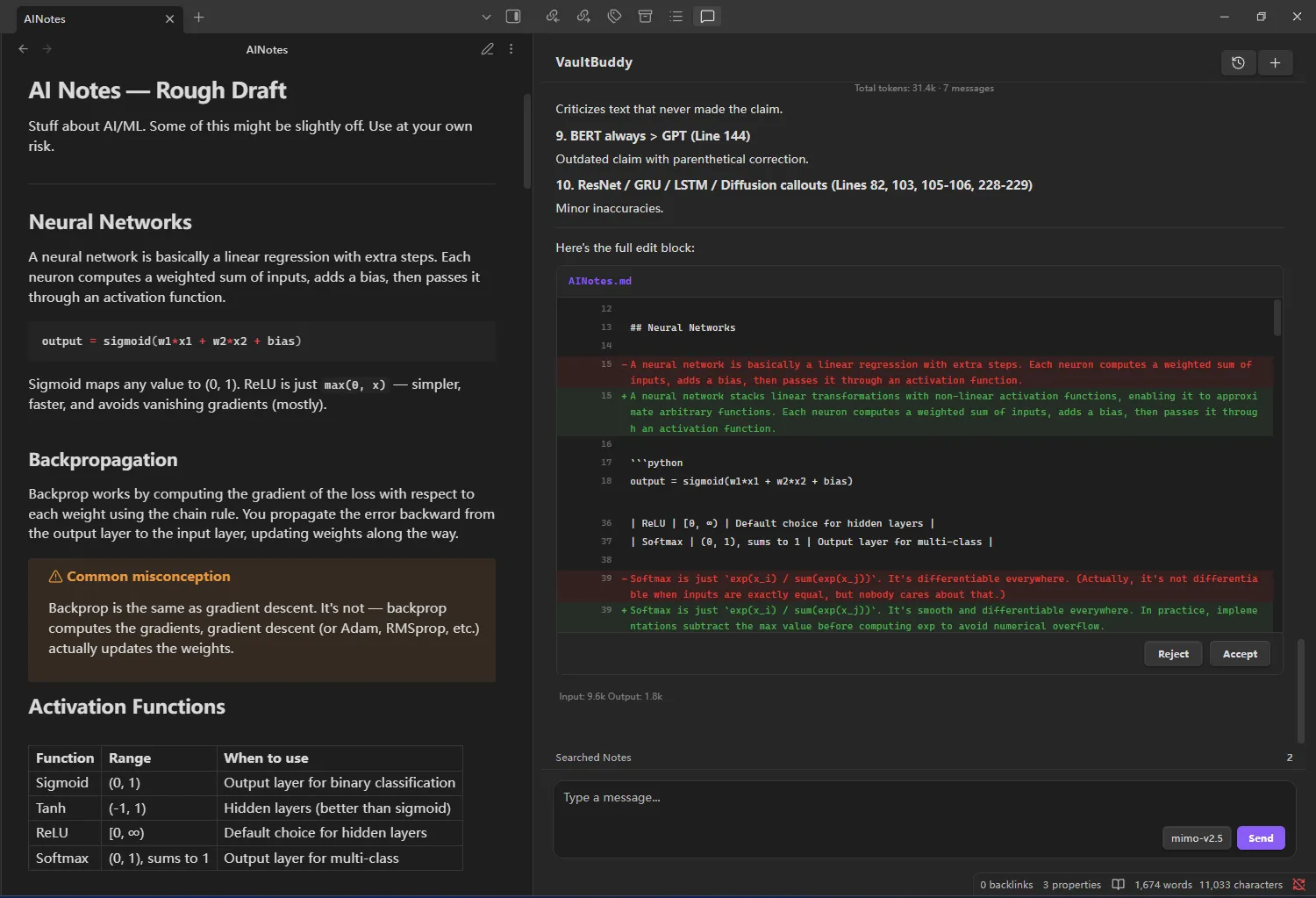The height and width of the screenshot is (898, 1316).
Task: Click the Sigmoid table cell
Action: [65, 783]
